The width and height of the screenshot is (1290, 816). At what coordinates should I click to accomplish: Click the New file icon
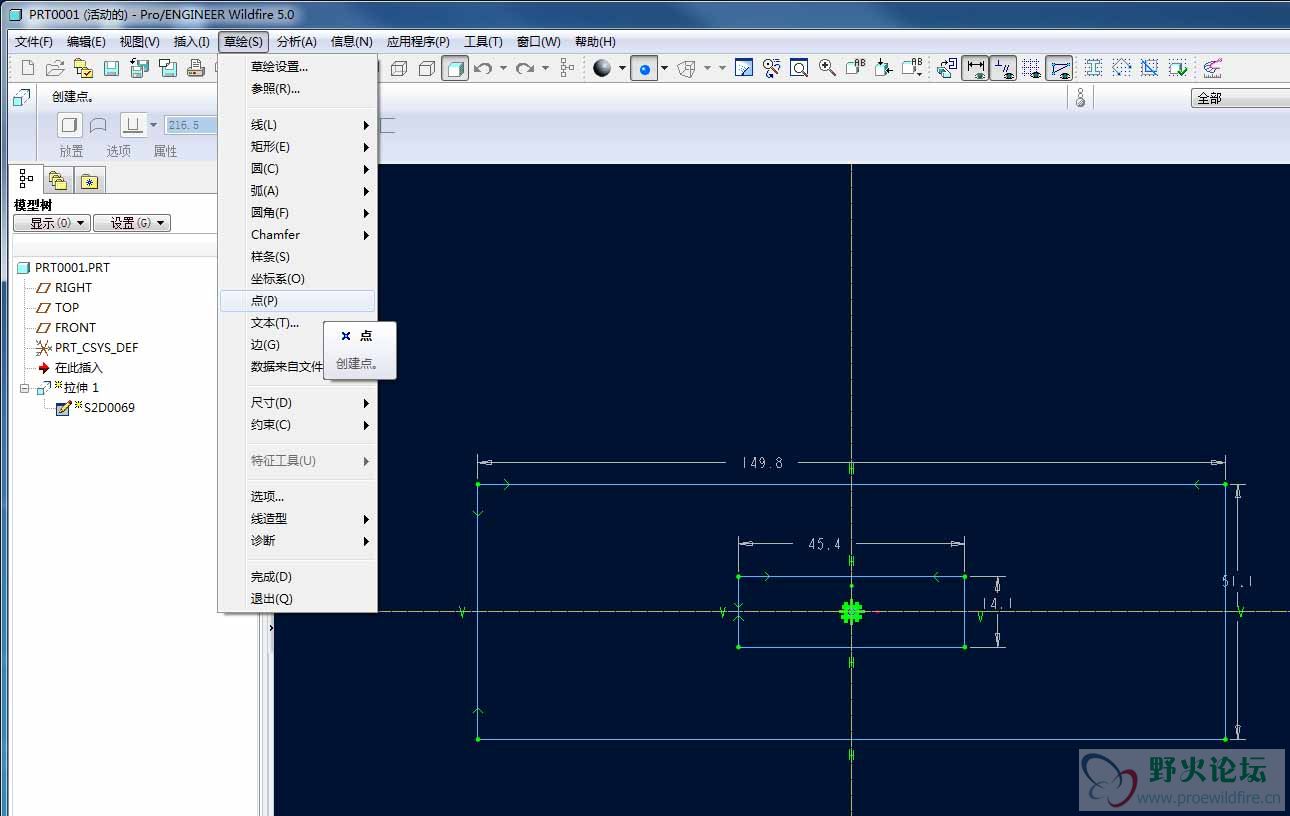pyautogui.click(x=28, y=68)
